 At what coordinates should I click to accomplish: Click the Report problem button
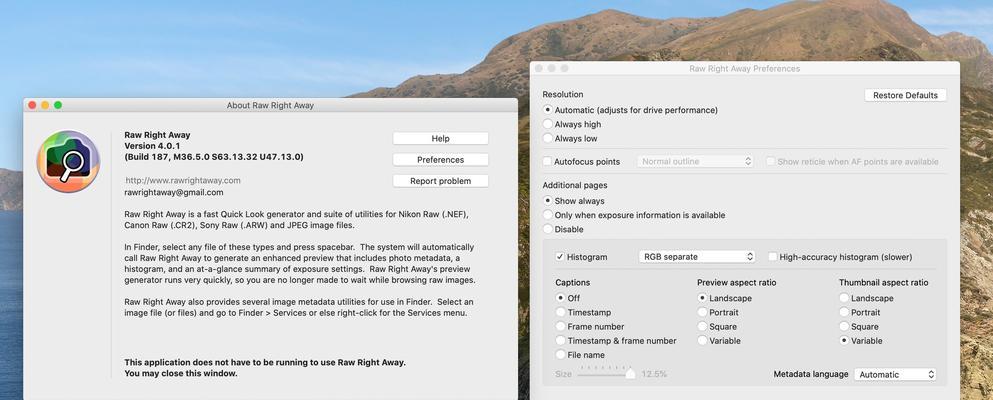pos(440,181)
